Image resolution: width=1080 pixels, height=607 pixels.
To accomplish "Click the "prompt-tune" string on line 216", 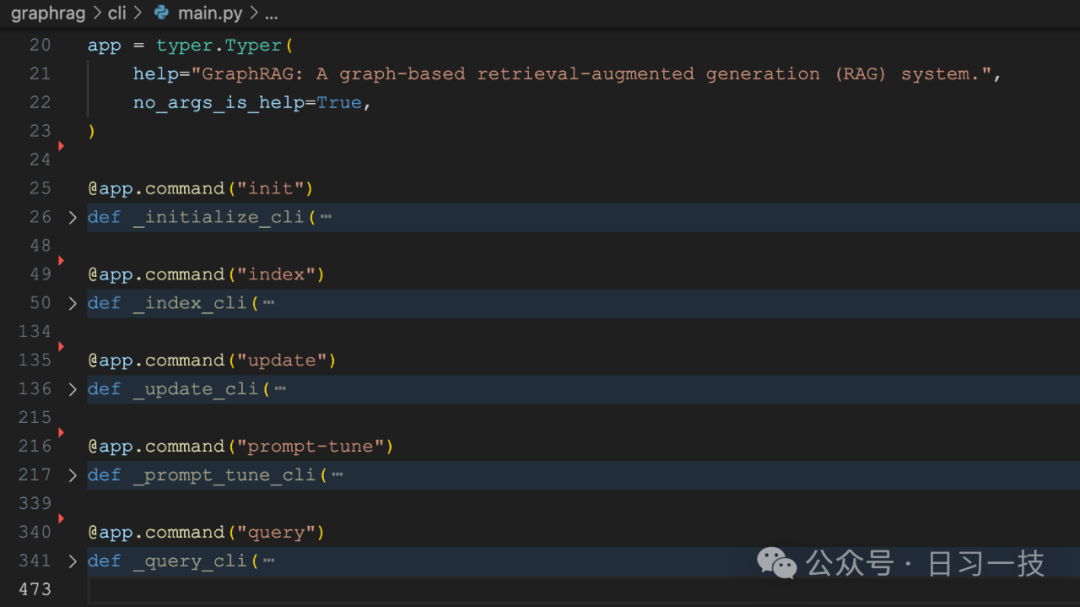I will click(x=310, y=446).
